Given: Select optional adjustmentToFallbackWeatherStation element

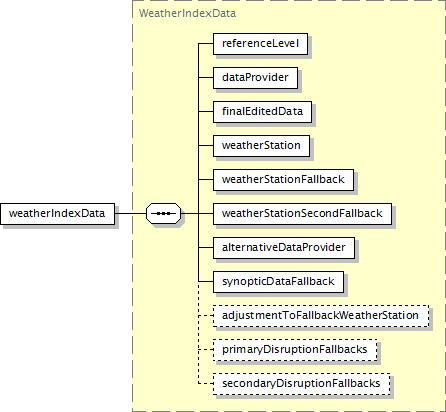Looking at the screenshot, I should pyautogui.click(x=321, y=316).
